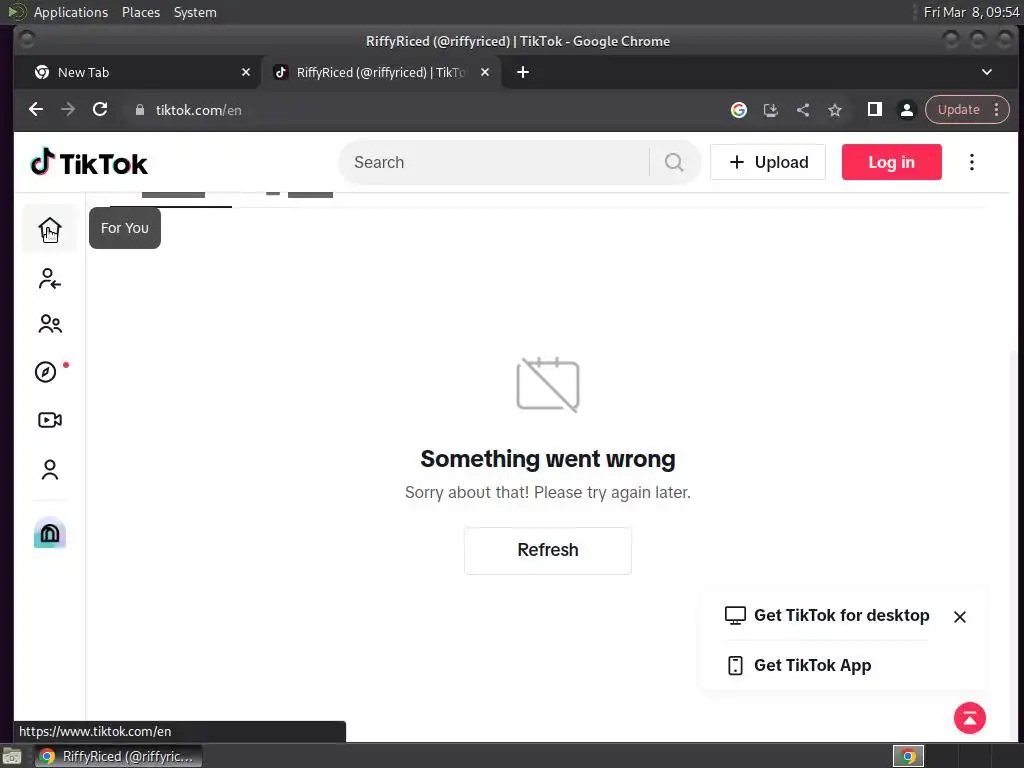1024x768 pixels.
Task: Click the Upload button
Action: coord(768,162)
